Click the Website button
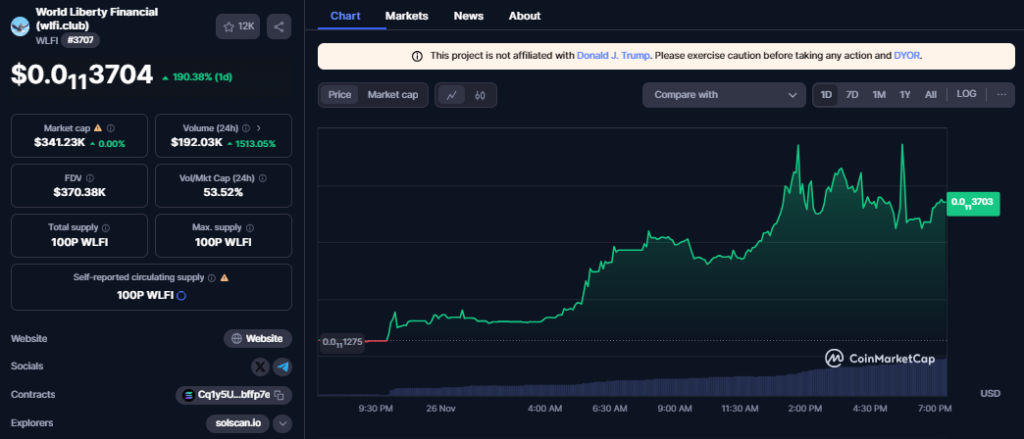This screenshot has height=439, width=1024. pyautogui.click(x=258, y=339)
